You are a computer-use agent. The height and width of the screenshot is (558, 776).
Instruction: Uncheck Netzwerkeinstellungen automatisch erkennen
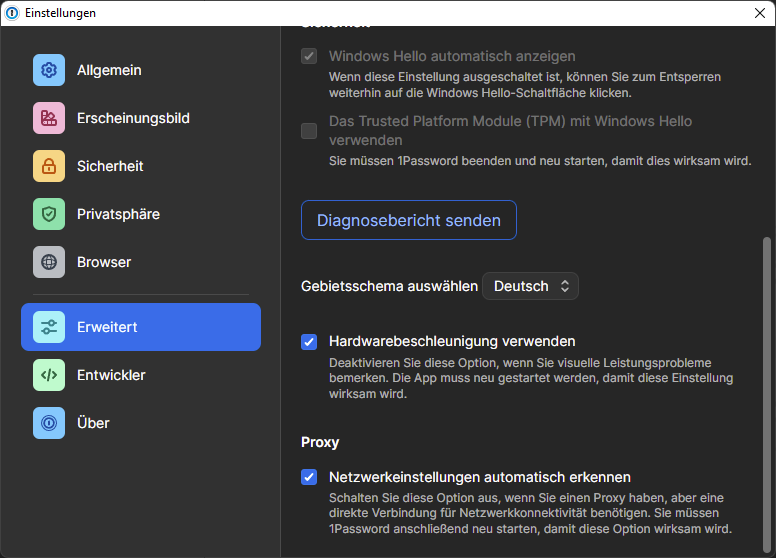coord(309,478)
